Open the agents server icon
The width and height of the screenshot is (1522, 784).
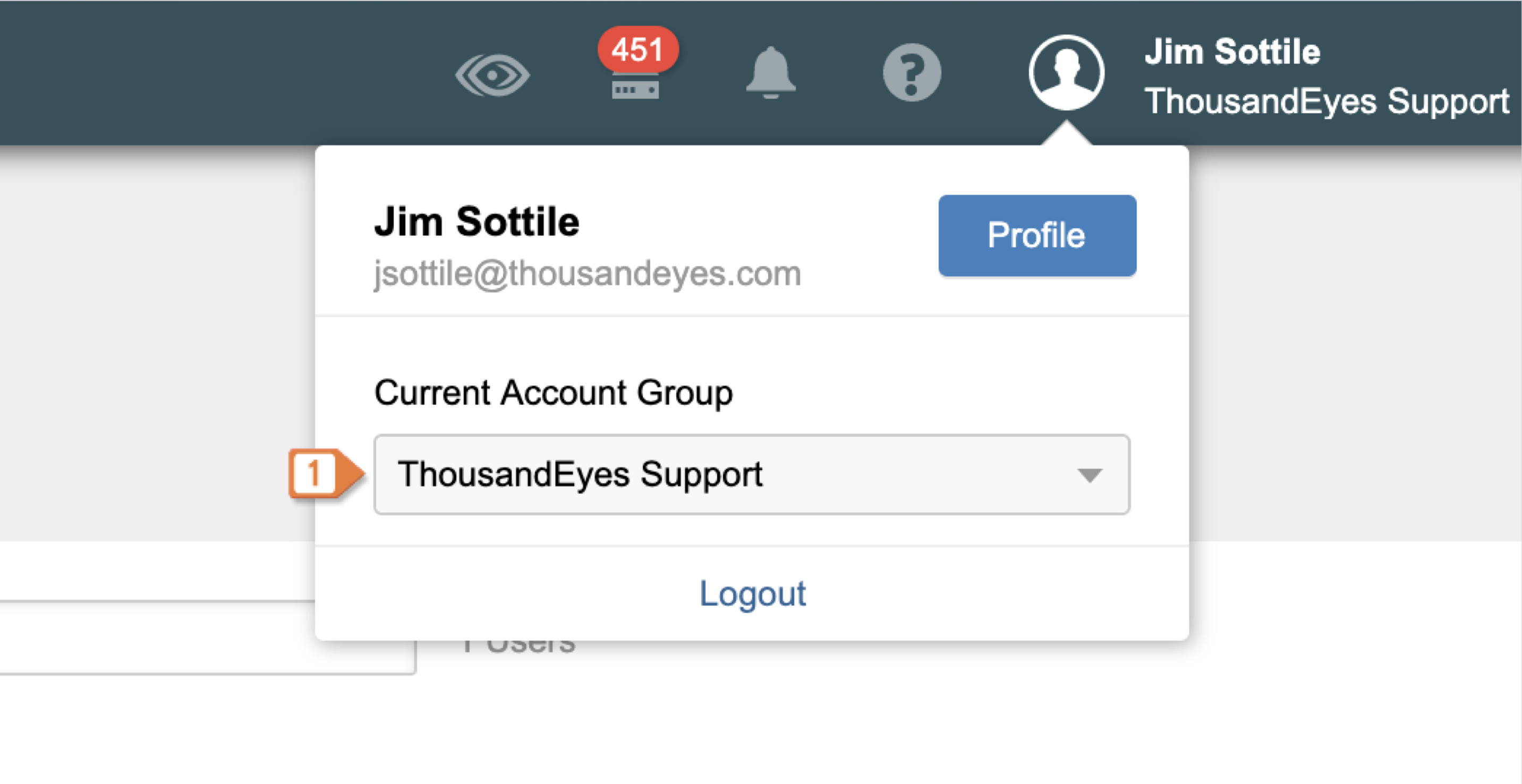point(635,90)
